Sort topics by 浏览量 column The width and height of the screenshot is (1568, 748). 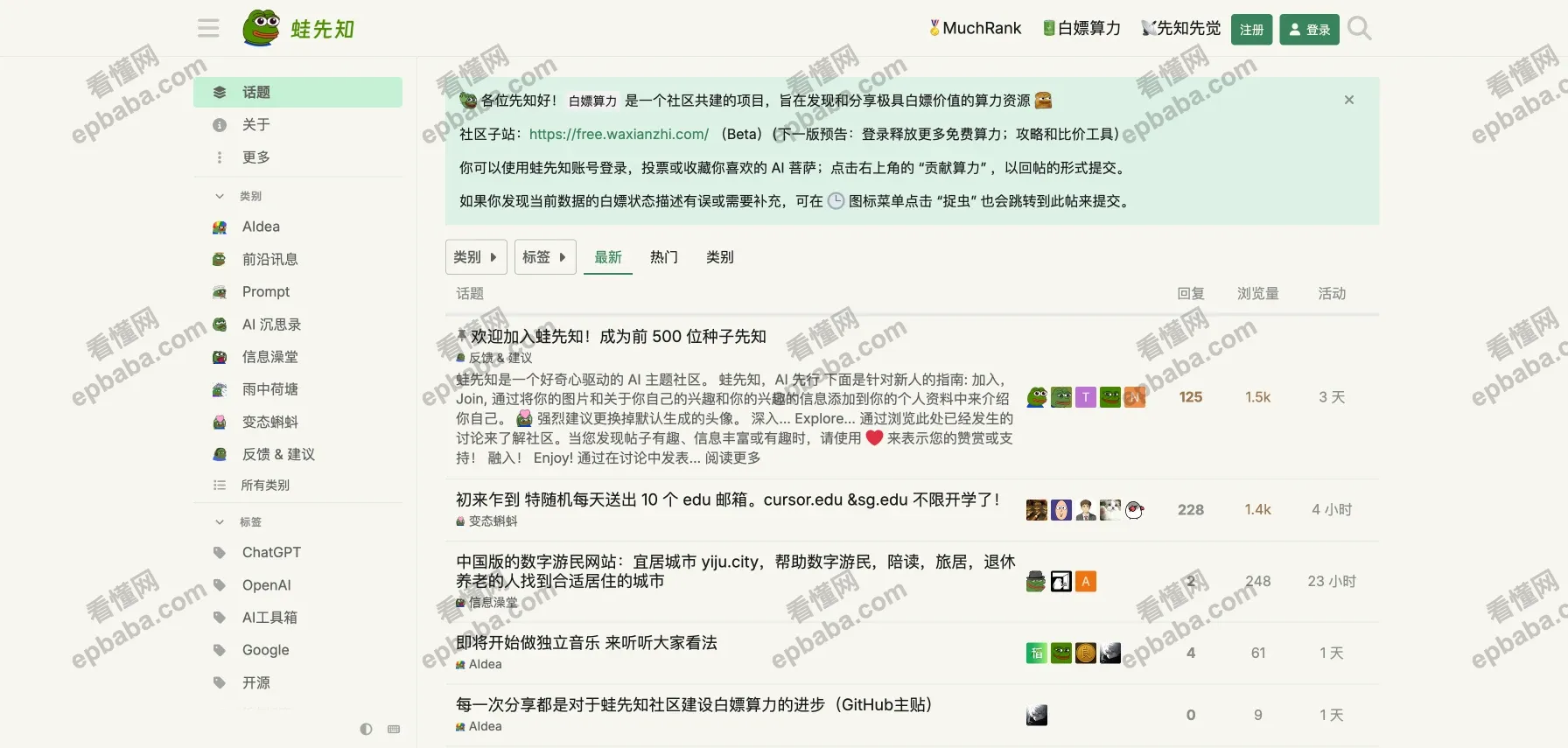tap(1258, 293)
